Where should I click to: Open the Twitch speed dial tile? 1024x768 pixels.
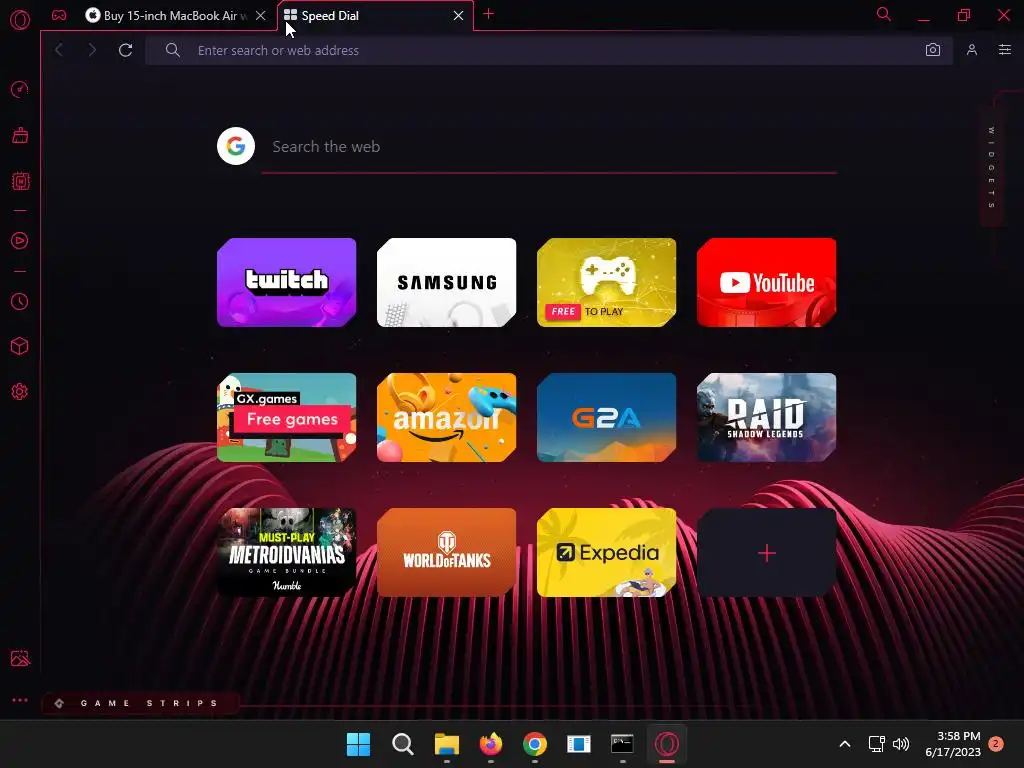287,282
